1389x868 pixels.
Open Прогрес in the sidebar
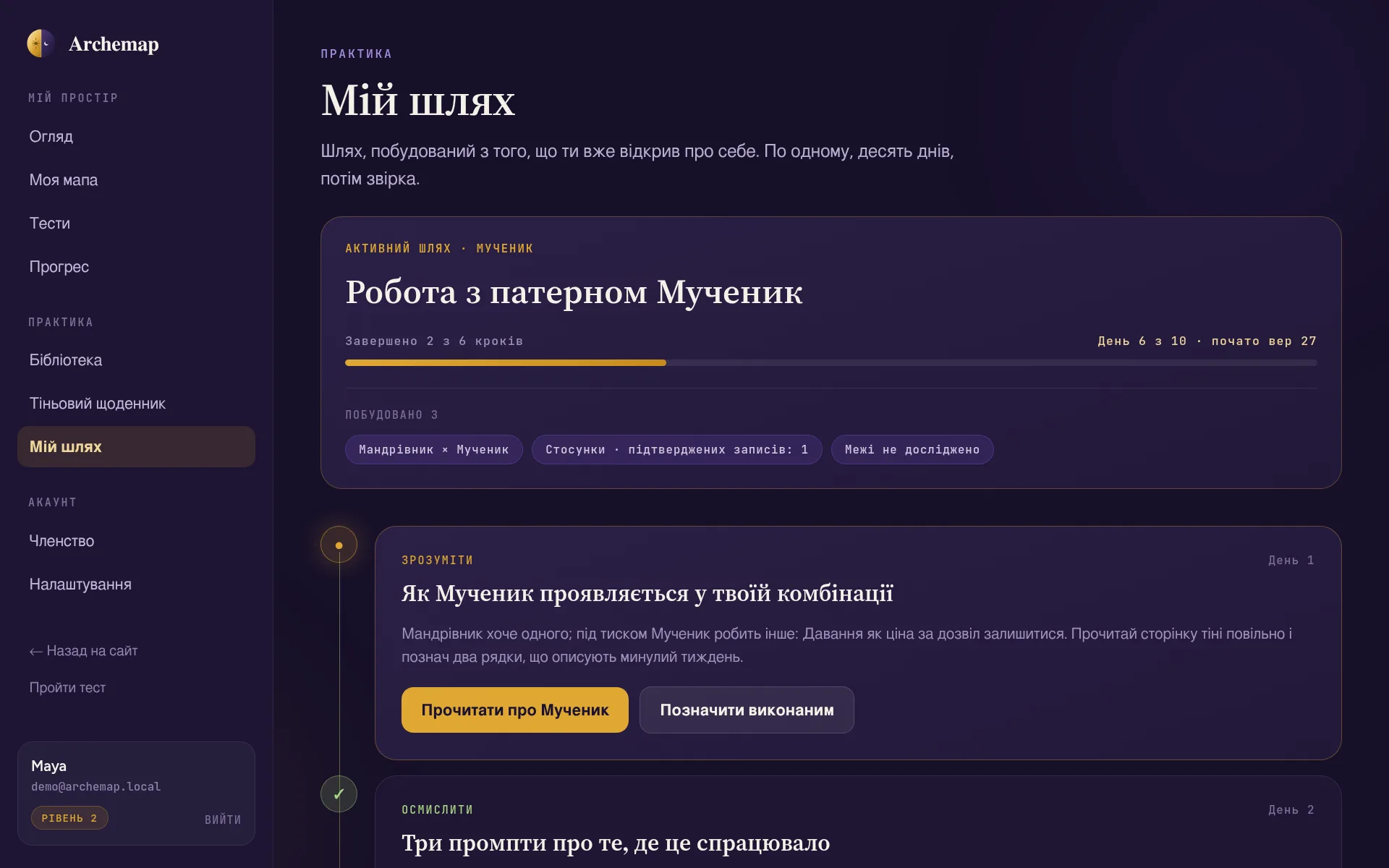pos(136,267)
